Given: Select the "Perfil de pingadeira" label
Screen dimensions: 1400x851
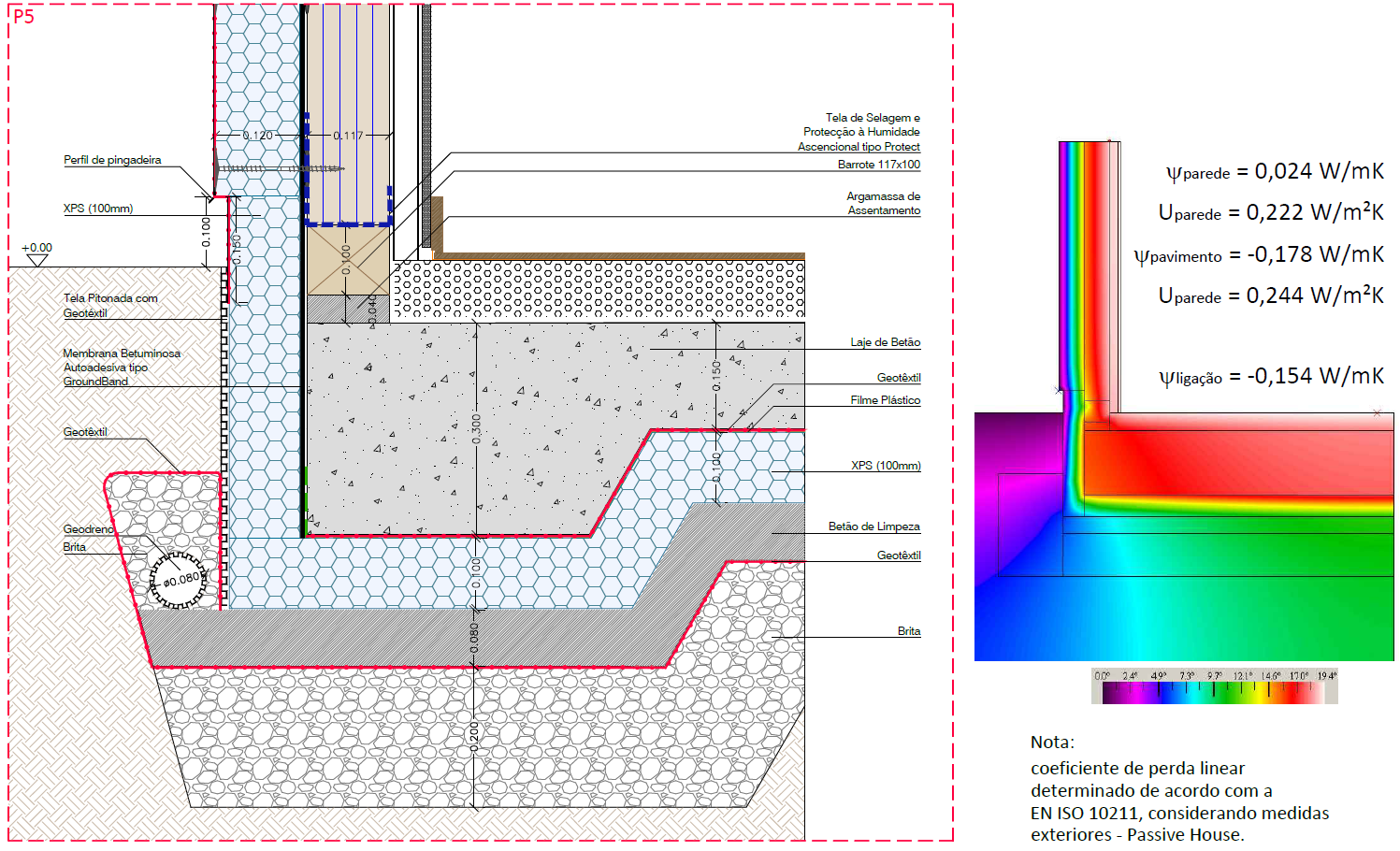Looking at the screenshot, I should [112, 160].
